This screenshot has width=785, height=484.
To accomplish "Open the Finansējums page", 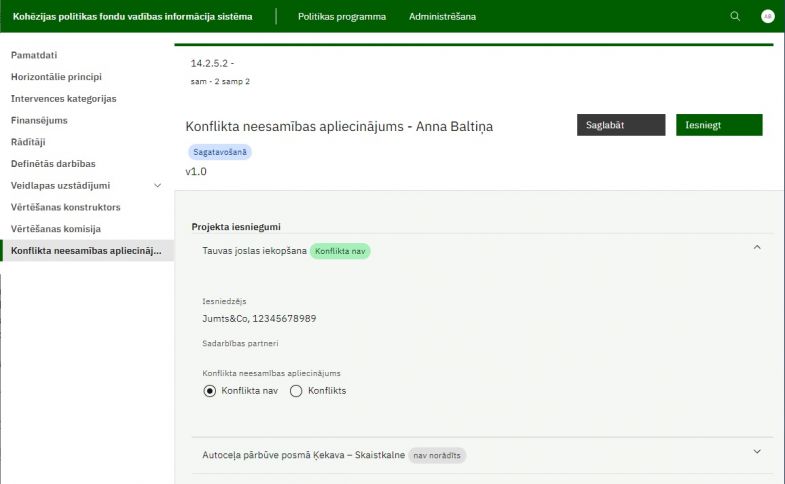I will point(40,120).
